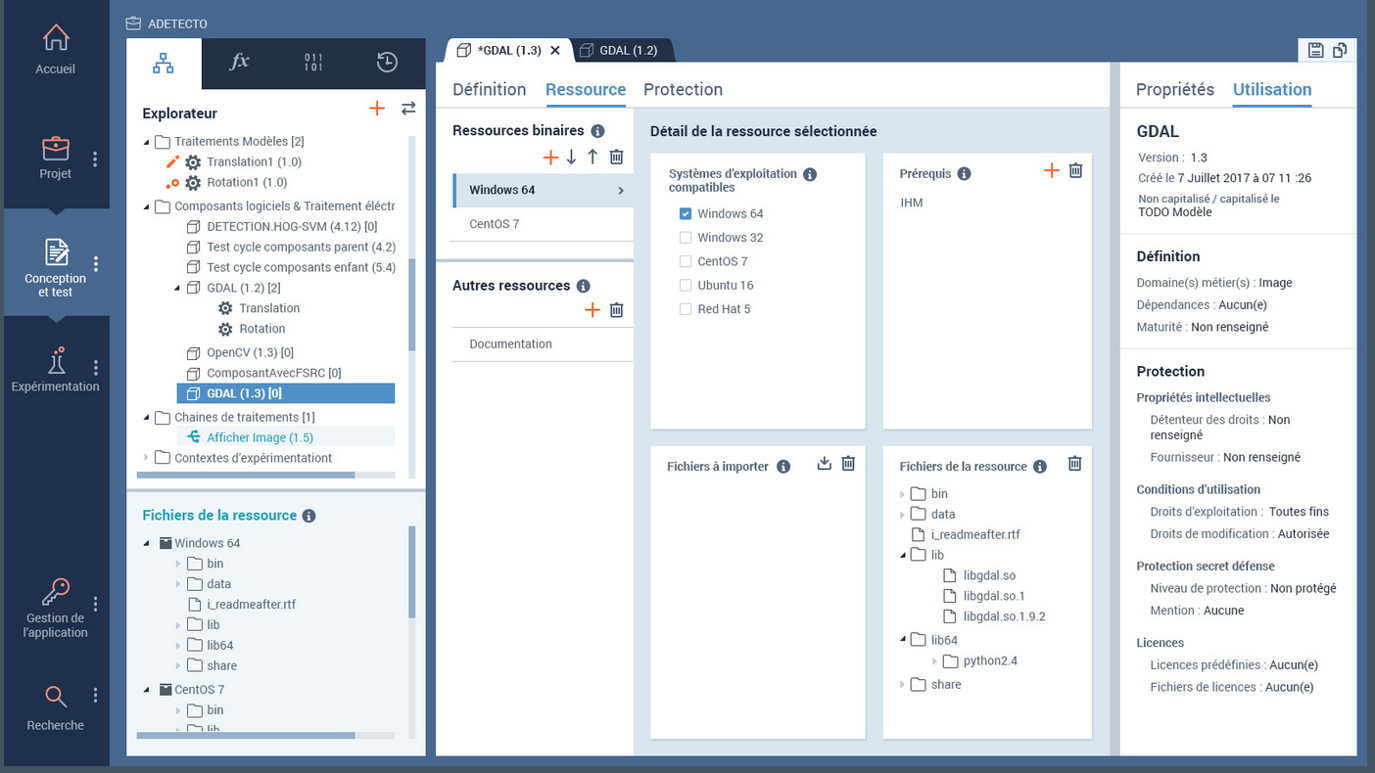Move binary resource down with arrow

point(572,157)
